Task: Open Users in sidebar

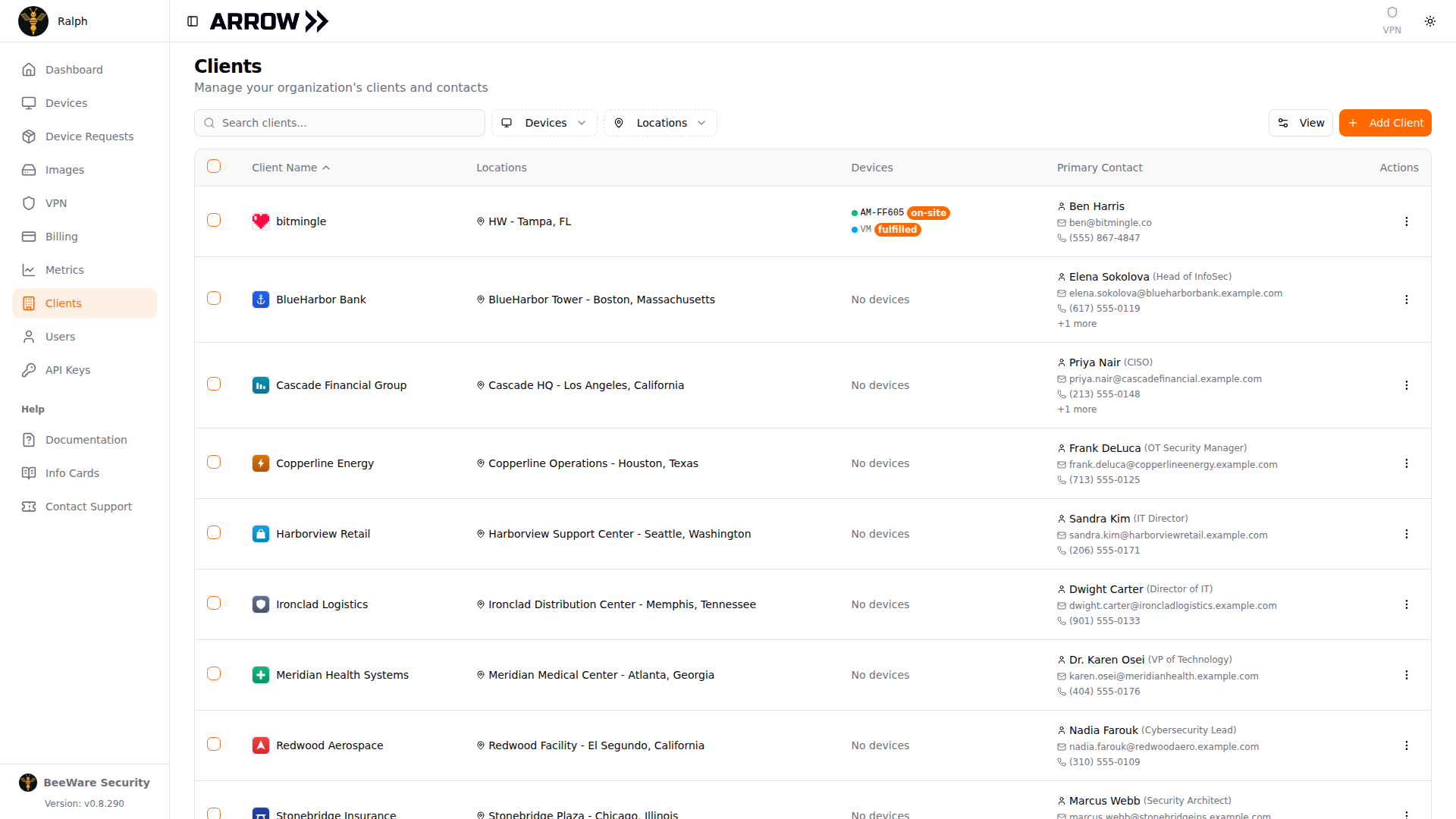Action: pyautogui.click(x=85, y=337)
